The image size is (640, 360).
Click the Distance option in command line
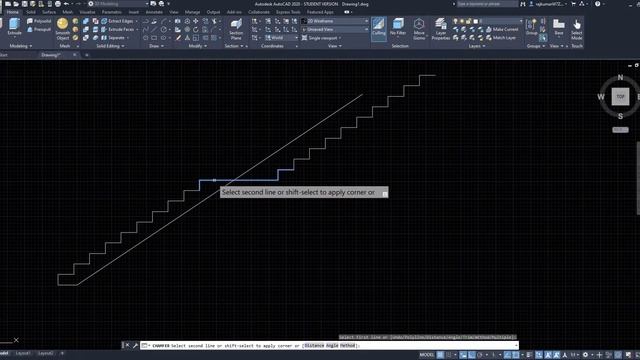(314, 345)
